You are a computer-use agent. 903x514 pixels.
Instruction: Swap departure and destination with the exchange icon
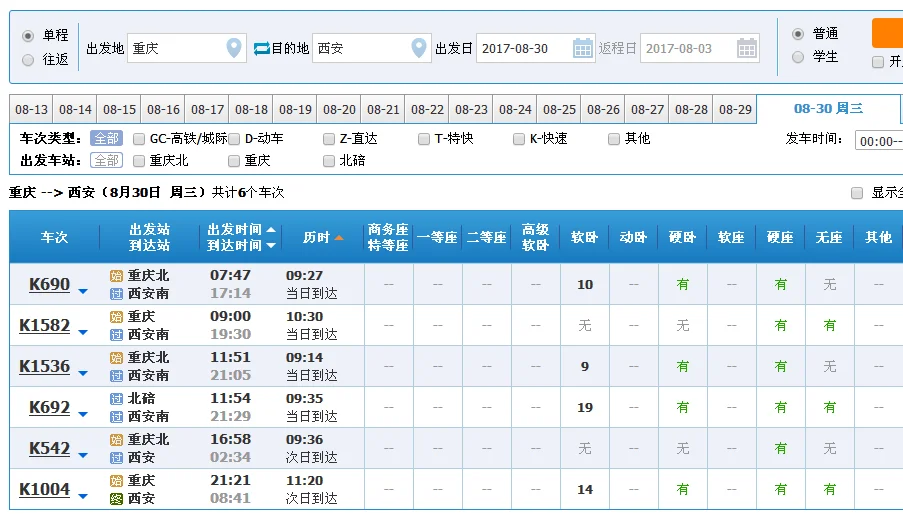261,48
